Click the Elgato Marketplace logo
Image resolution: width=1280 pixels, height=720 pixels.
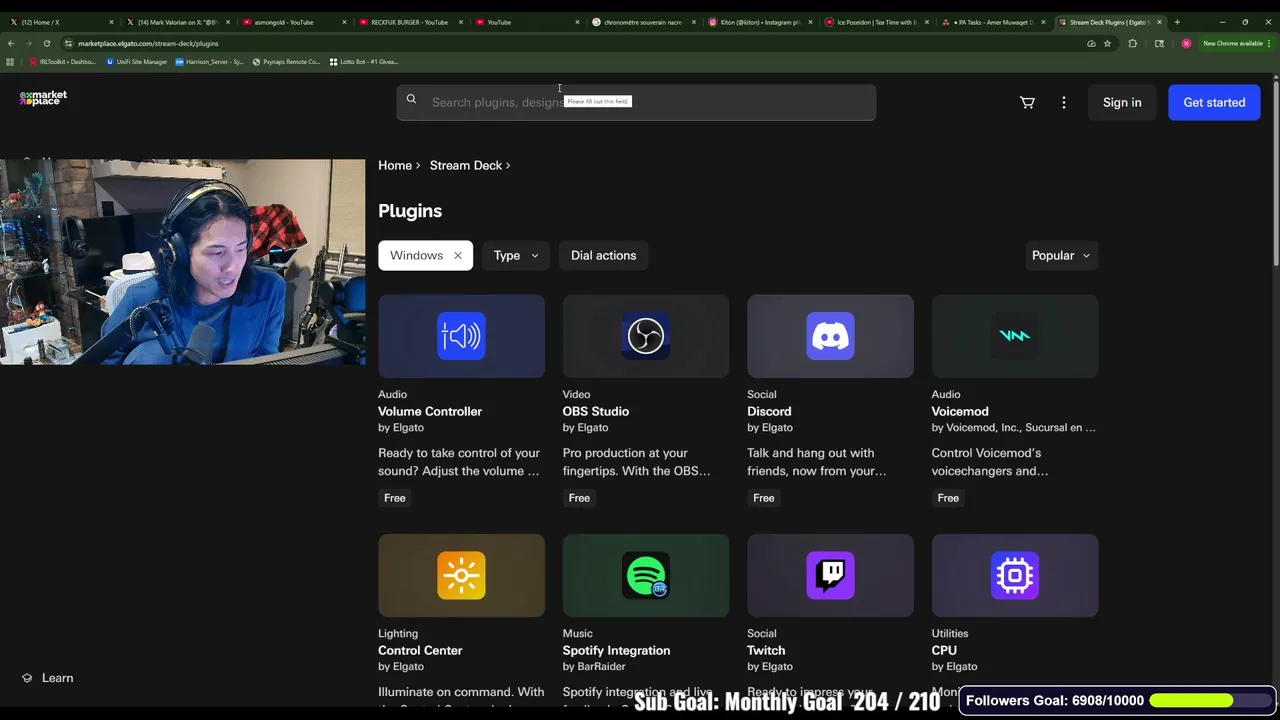[43, 98]
